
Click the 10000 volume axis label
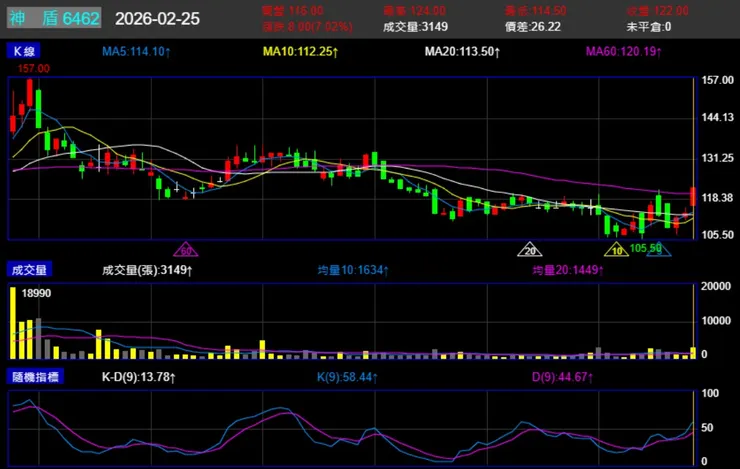click(716, 321)
